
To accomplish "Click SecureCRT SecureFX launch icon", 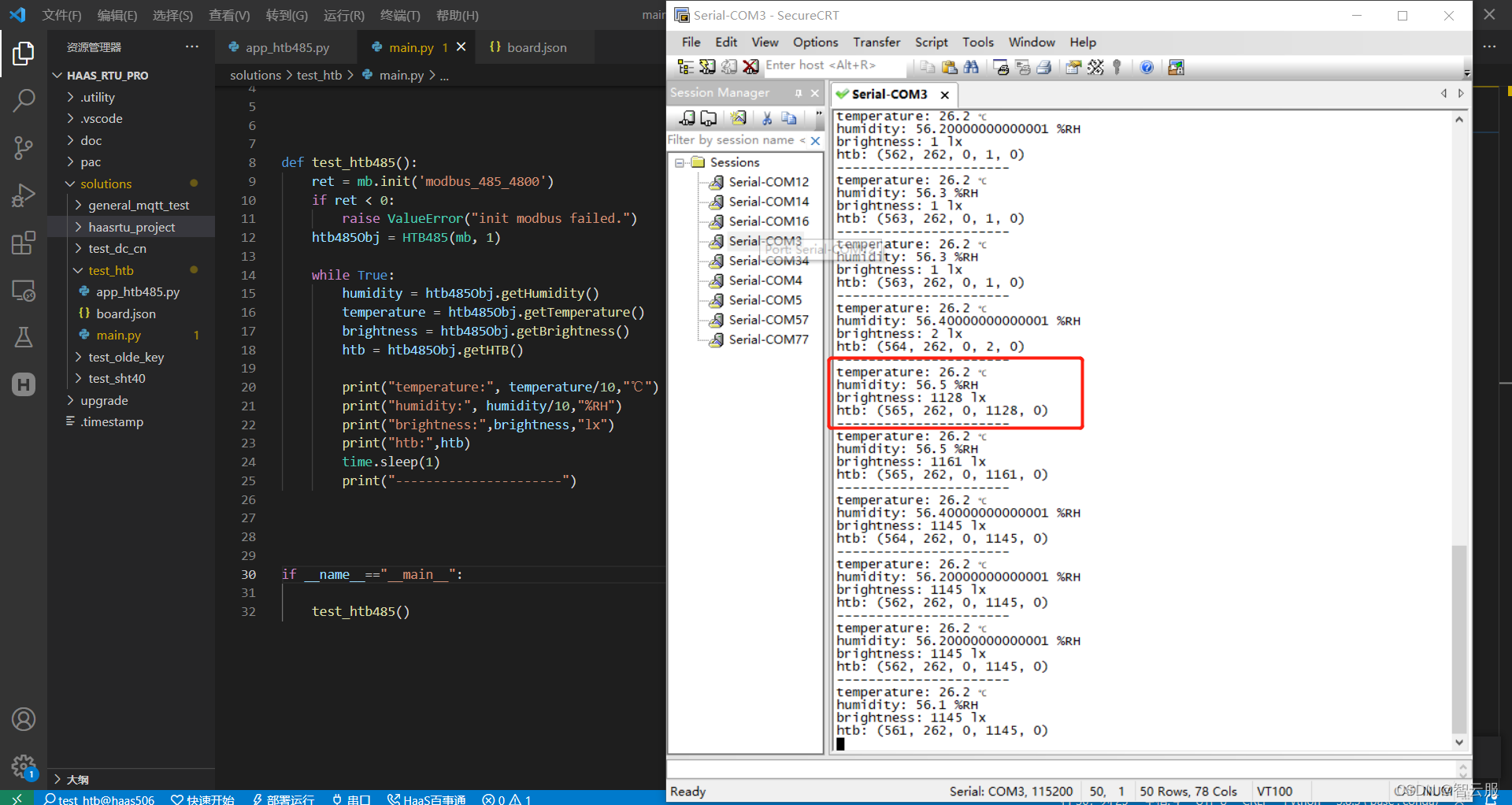I will click(x=1176, y=67).
